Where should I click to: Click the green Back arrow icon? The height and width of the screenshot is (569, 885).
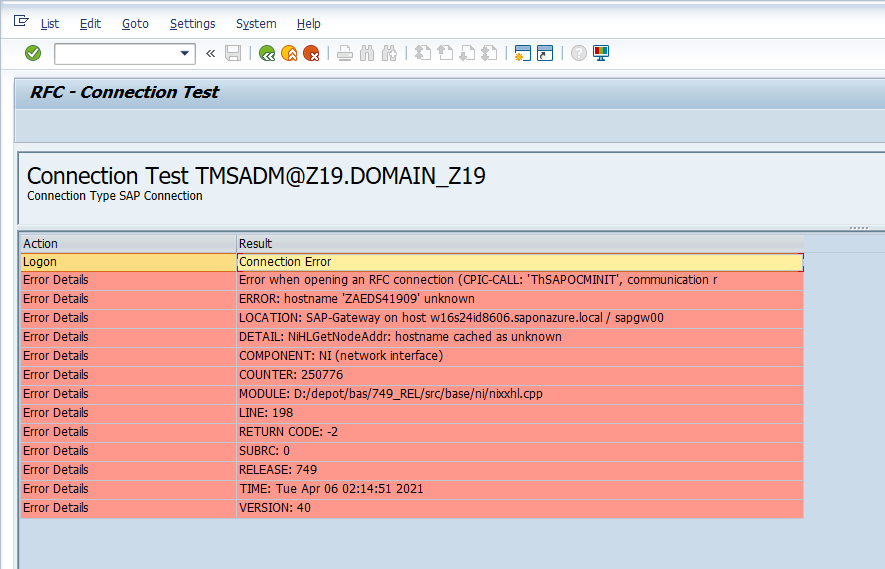click(x=267, y=53)
